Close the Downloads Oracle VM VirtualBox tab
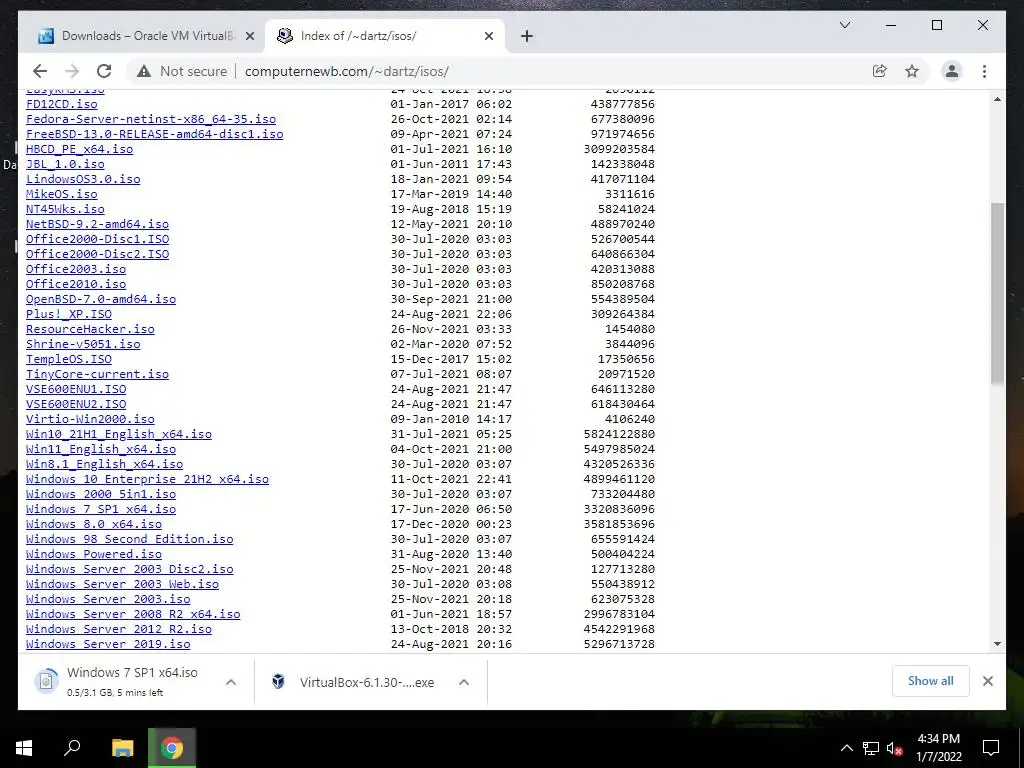 point(249,36)
